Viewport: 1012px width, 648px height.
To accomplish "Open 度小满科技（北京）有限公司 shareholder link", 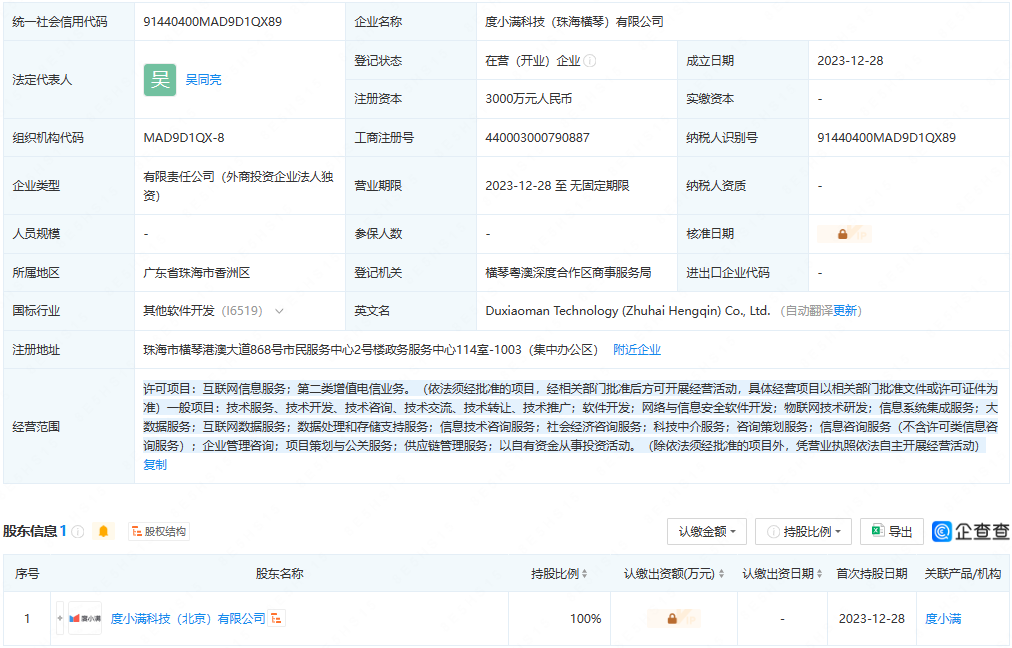I will pyautogui.click(x=188, y=618).
